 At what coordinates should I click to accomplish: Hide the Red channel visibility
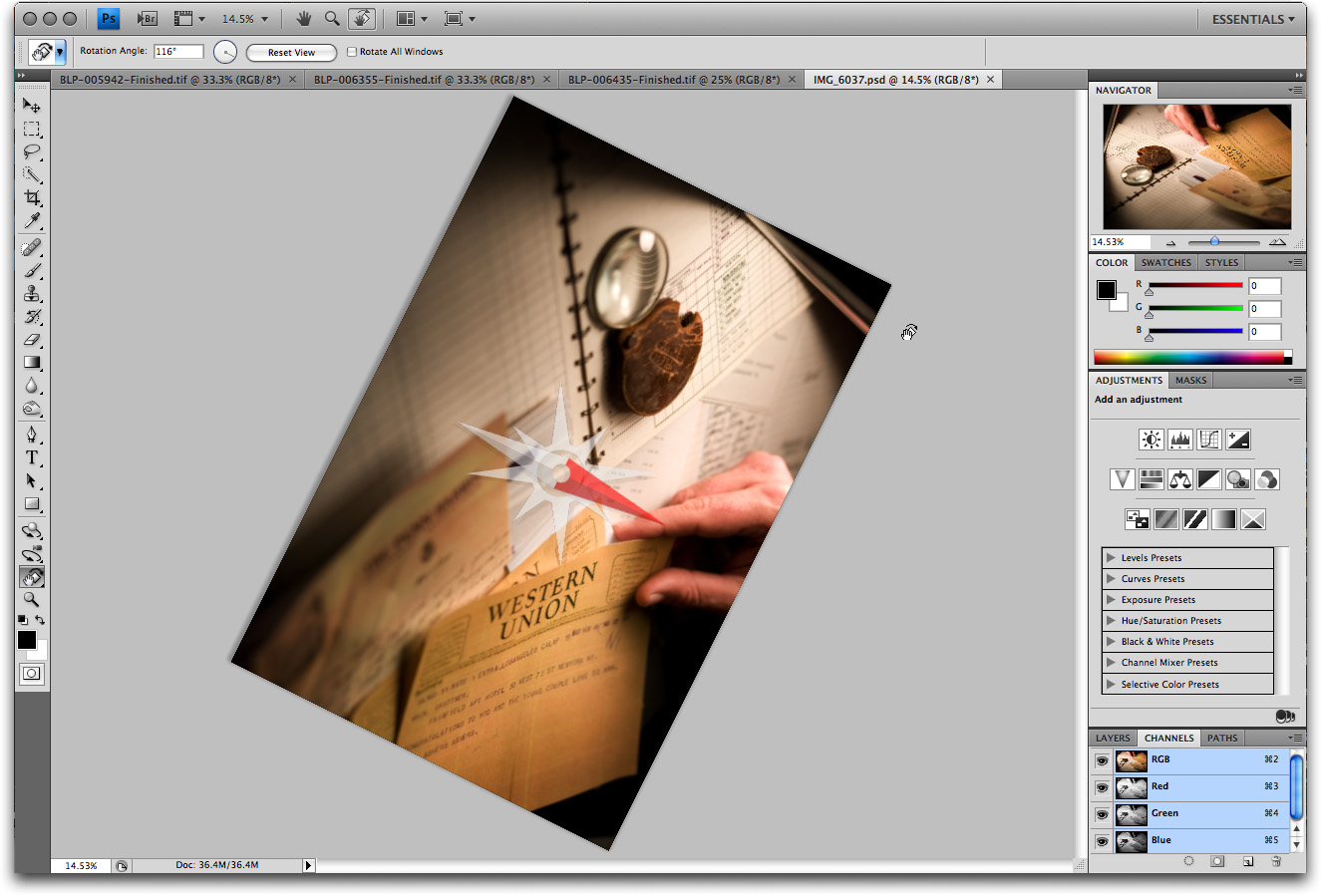tap(1102, 787)
